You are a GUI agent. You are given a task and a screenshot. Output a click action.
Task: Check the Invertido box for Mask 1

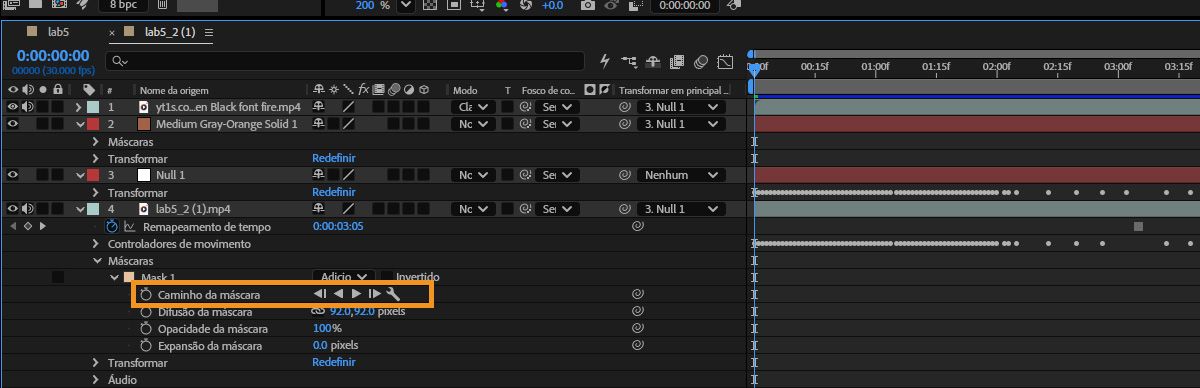386,277
